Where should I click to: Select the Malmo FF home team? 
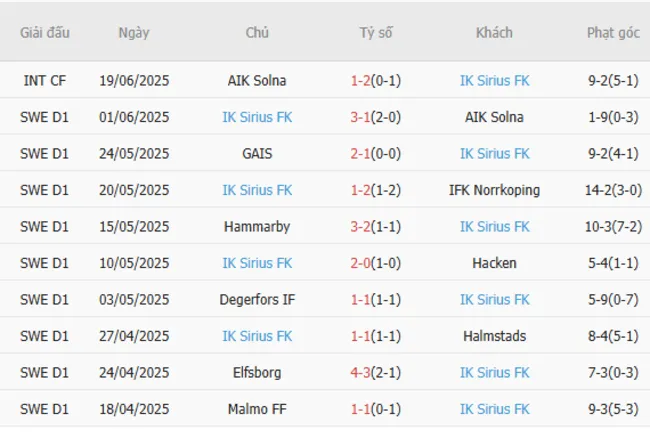257,410
